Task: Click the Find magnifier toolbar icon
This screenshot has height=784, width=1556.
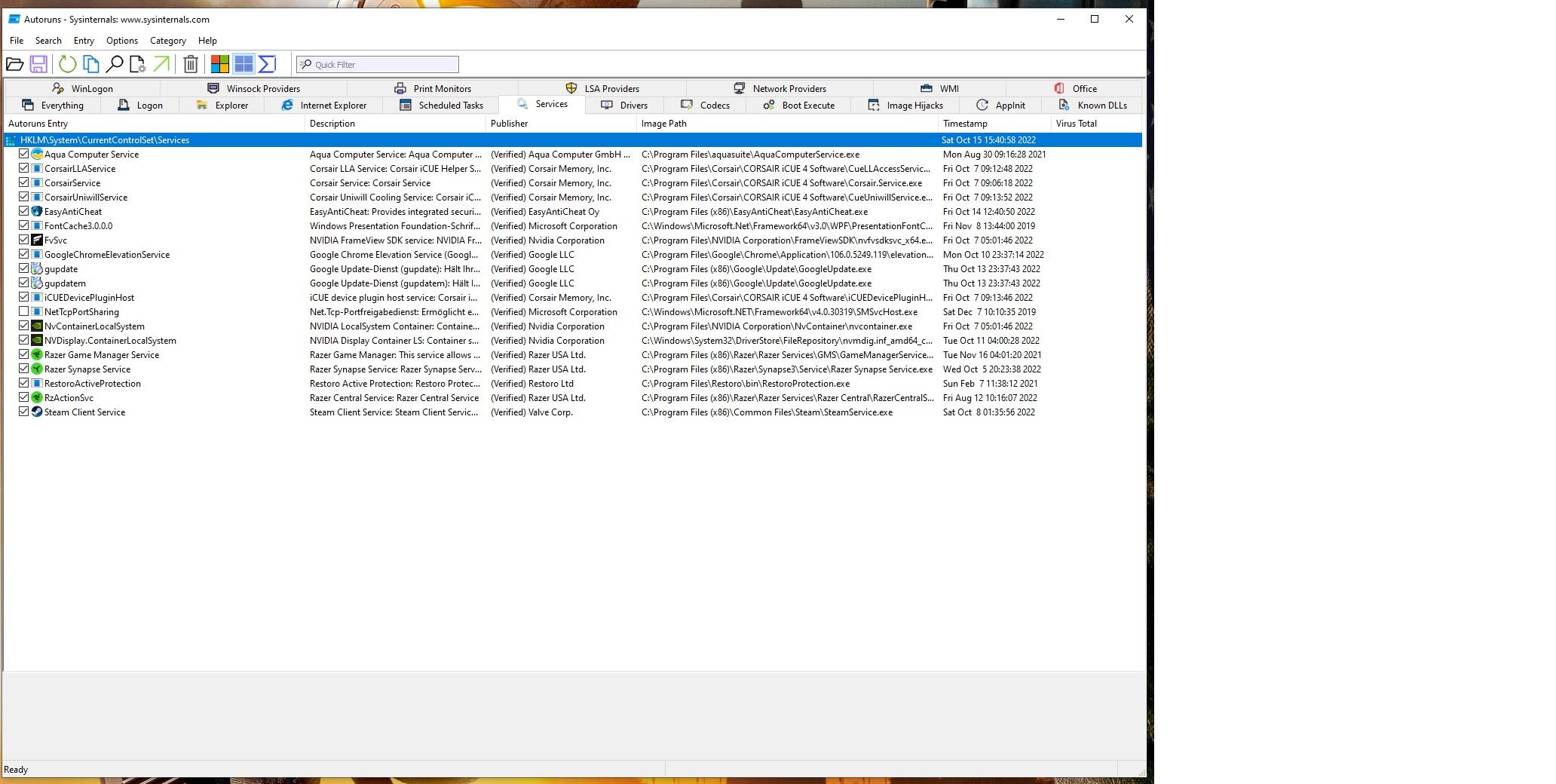Action: (115, 65)
